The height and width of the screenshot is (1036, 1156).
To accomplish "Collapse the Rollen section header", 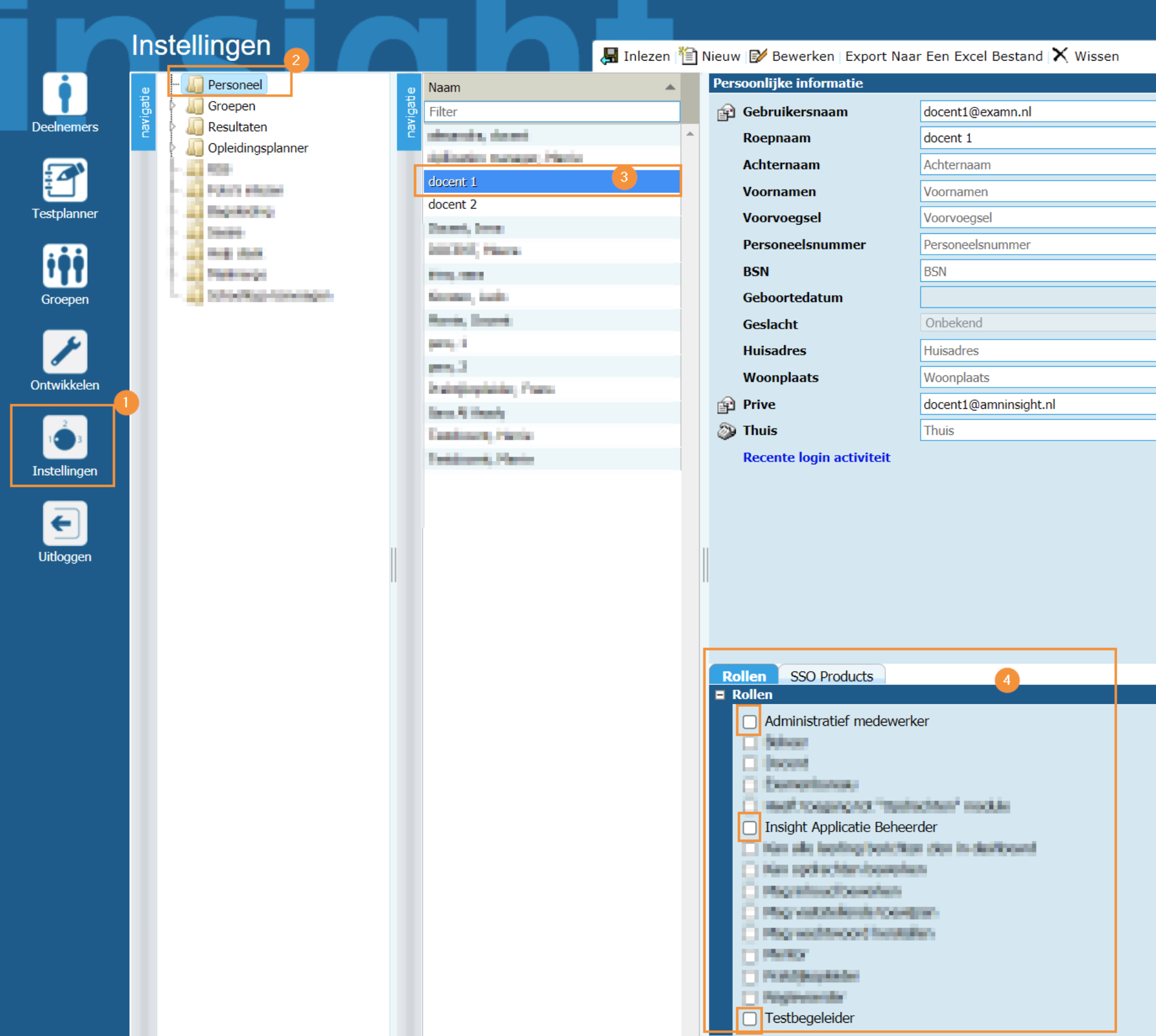I will coord(720,695).
